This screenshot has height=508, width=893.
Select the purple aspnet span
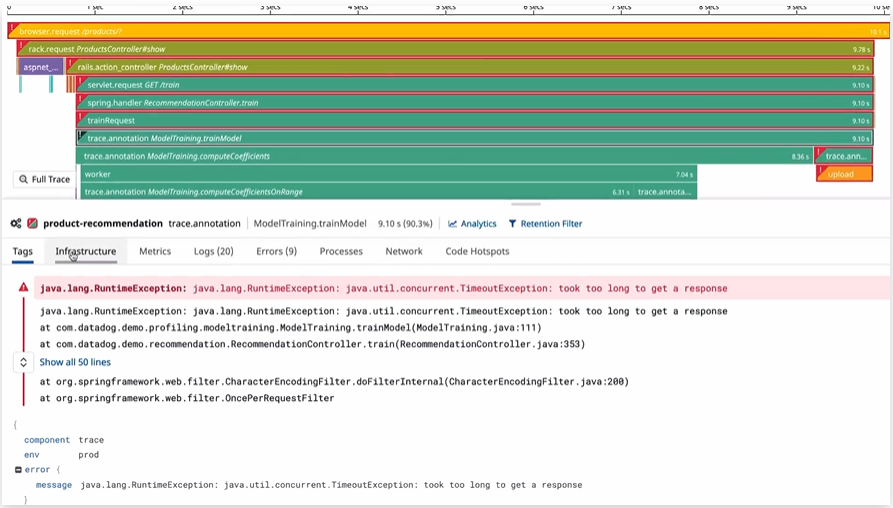click(40, 67)
